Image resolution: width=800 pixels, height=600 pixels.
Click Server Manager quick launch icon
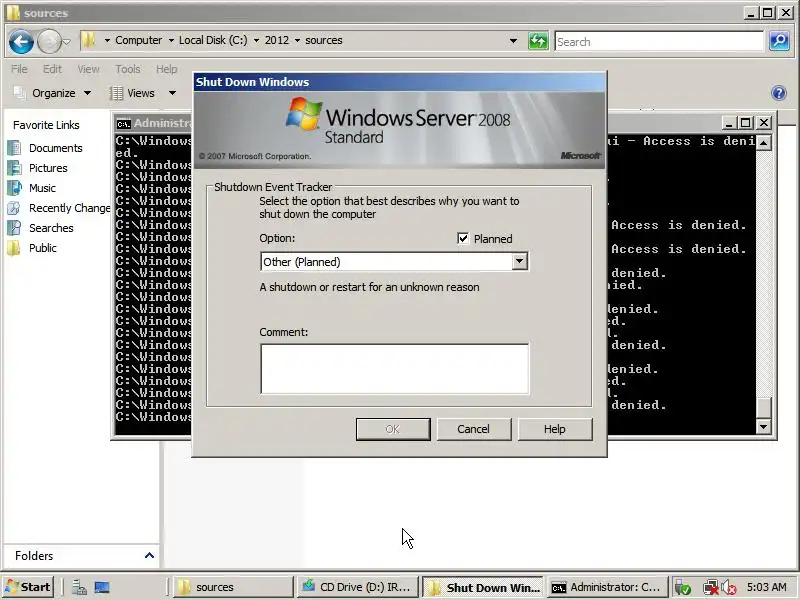tap(79, 587)
